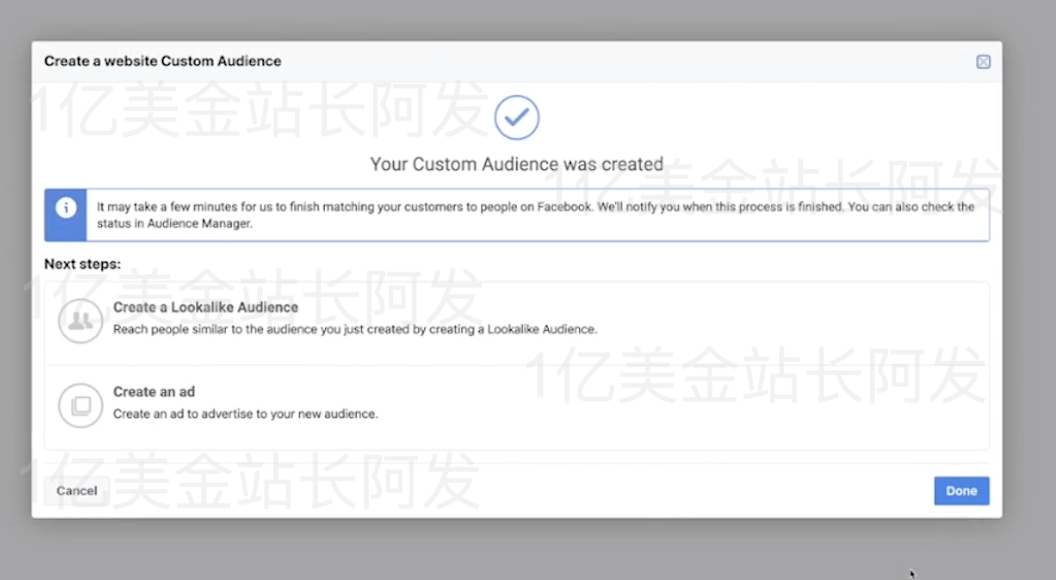1056x580 pixels.
Task: Click the Create an ad square icon
Action: [80, 404]
